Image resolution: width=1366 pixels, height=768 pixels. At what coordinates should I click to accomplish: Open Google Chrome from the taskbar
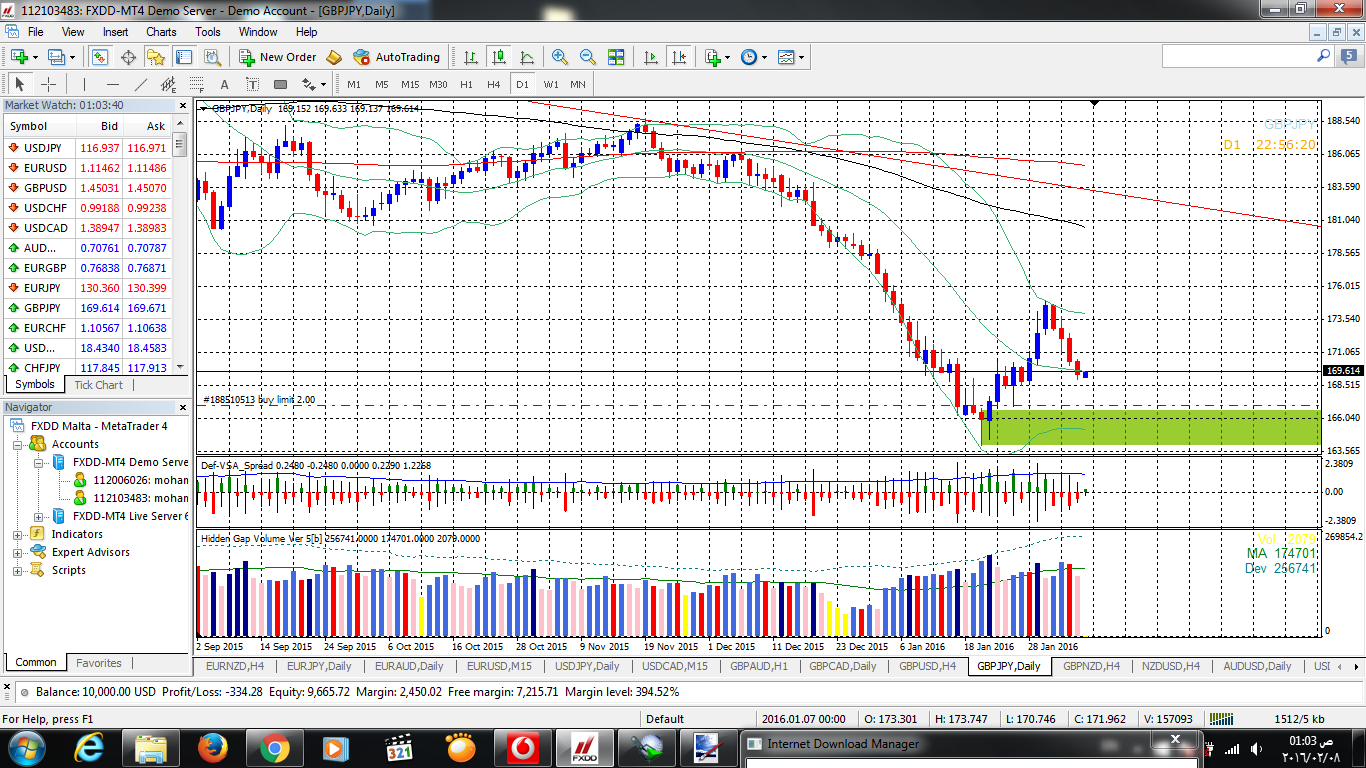click(274, 748)
